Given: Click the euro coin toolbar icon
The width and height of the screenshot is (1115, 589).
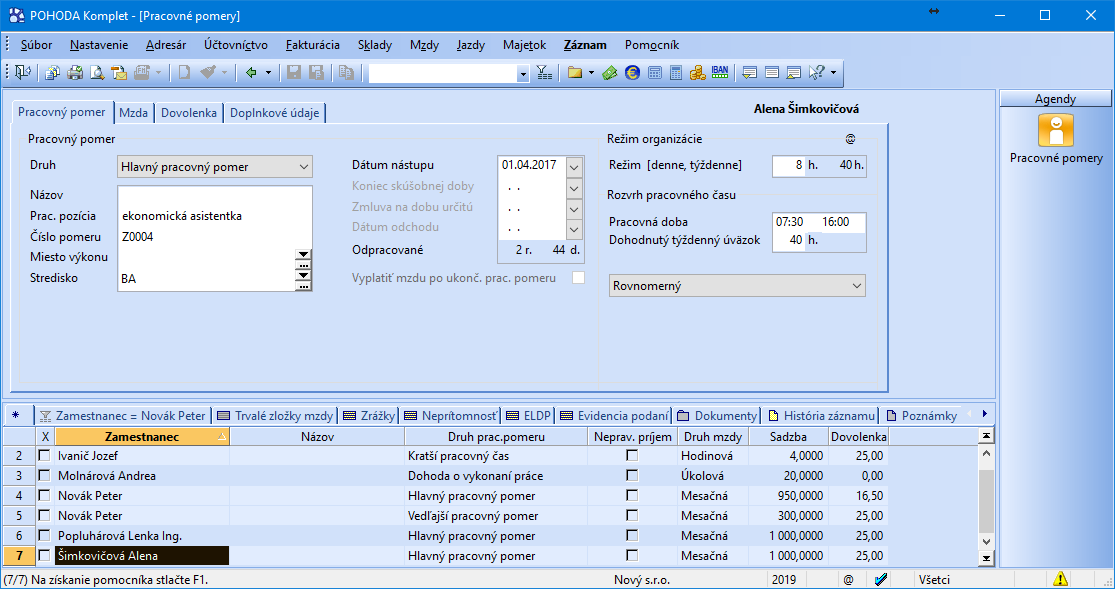Looking at the screenshot, I should point(631,73).
